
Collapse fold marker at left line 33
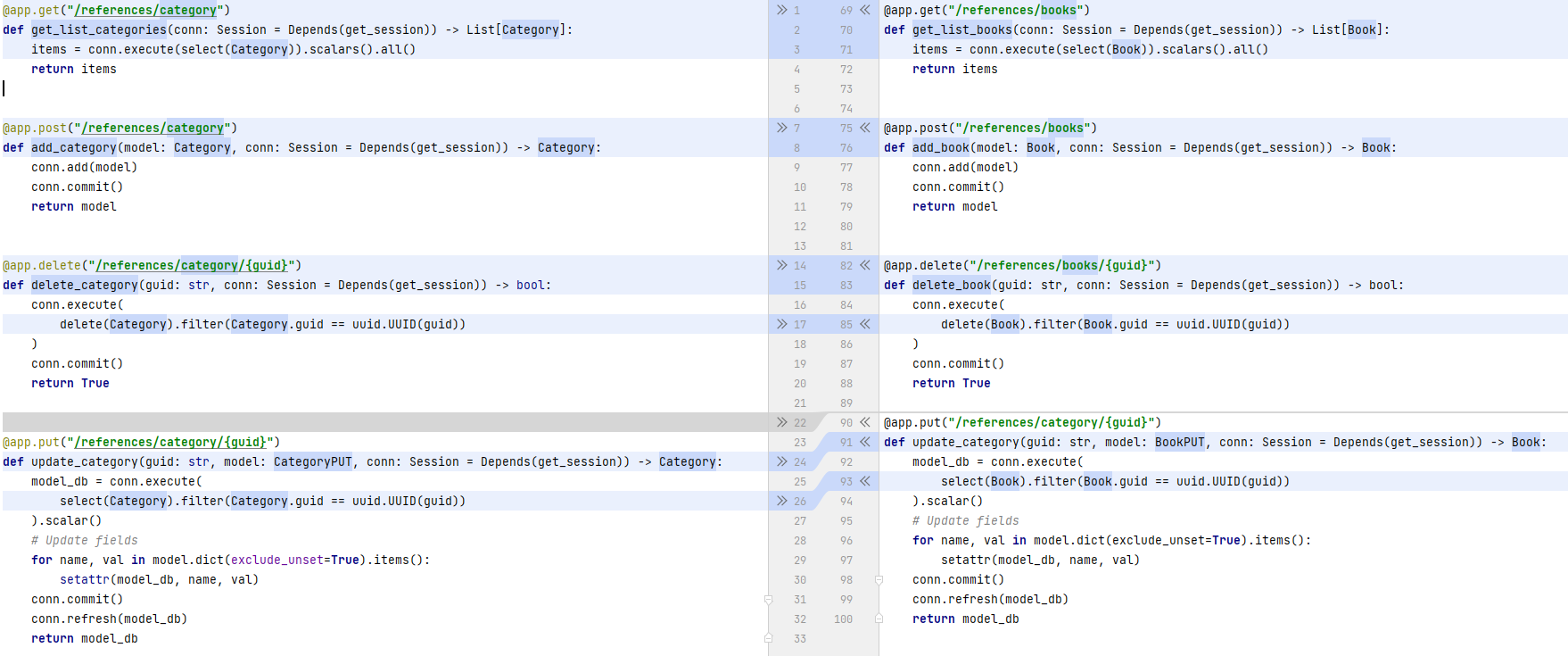click(768, 638)
